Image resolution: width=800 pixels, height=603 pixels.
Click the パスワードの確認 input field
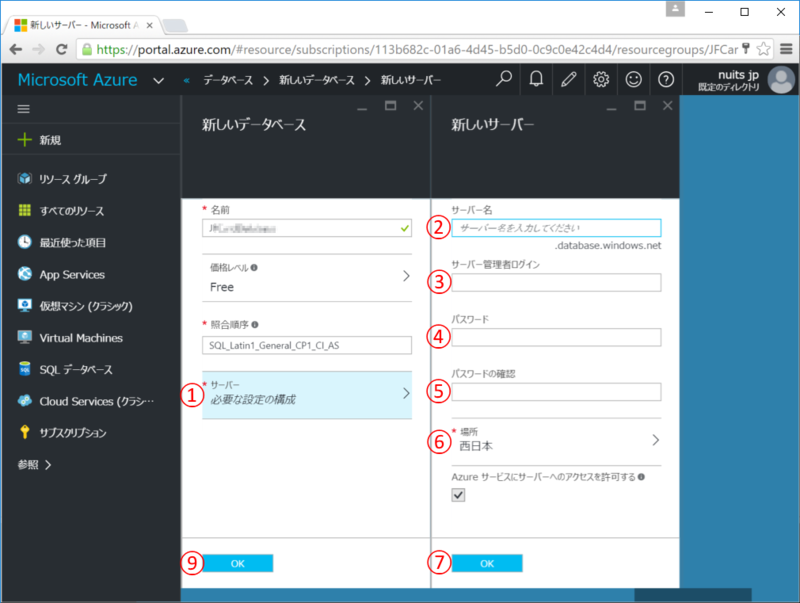tap(556, 391)
